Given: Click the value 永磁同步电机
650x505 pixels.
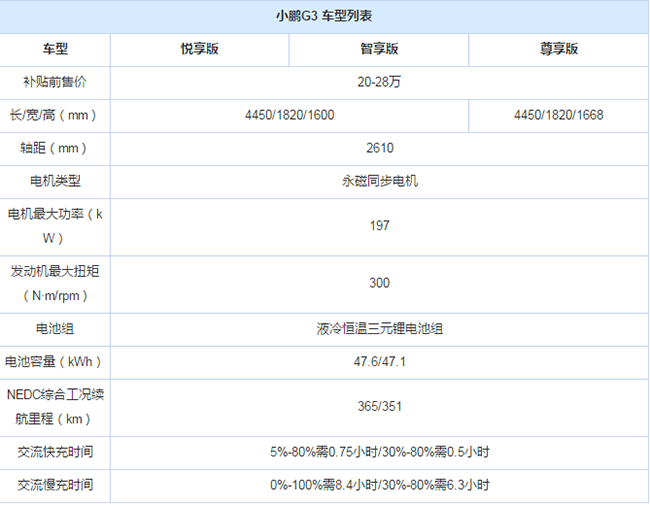Looking at the screenshot, I should [379, 181].
